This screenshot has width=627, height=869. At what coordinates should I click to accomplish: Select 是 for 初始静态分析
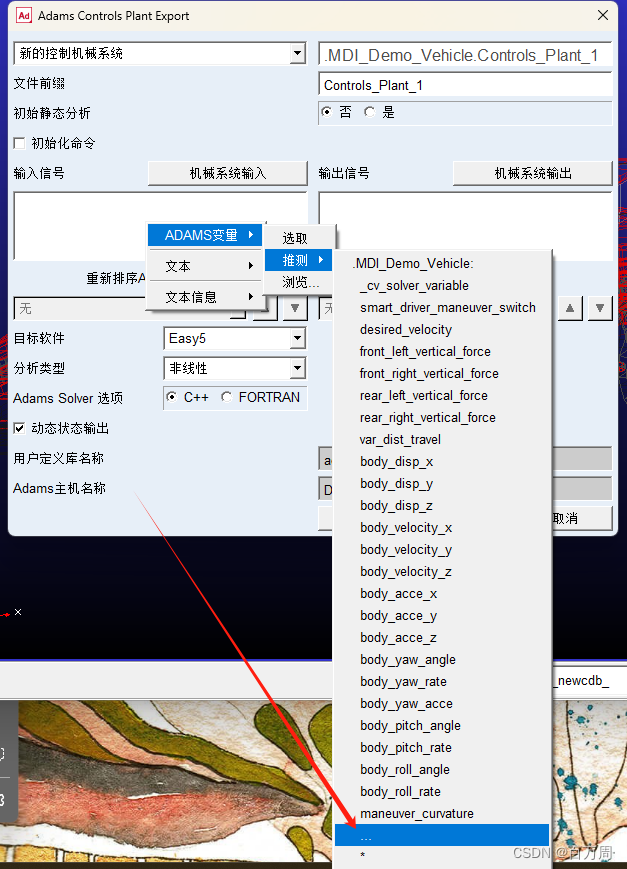[369, 112]
